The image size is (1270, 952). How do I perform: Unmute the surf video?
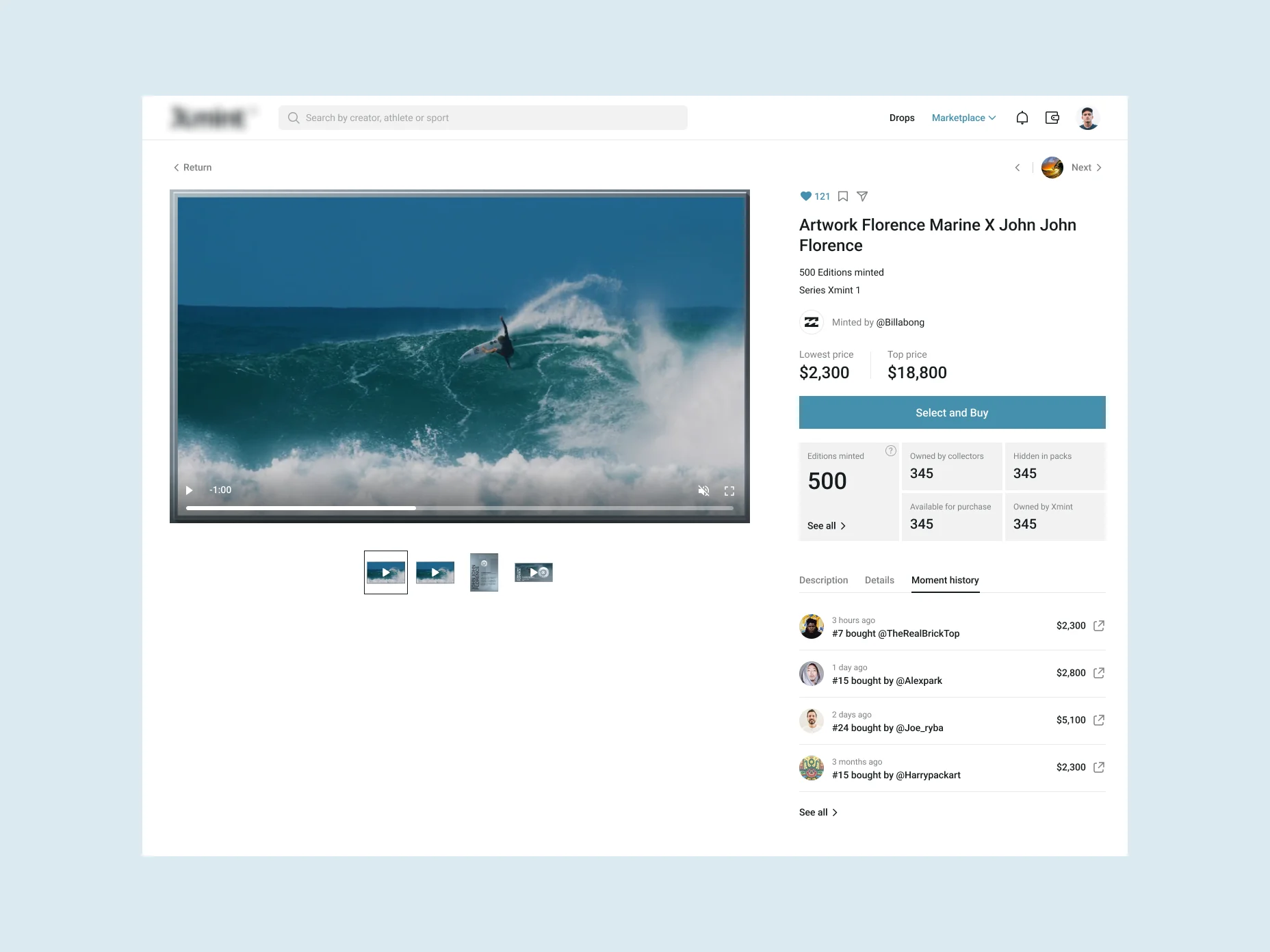pyautogui.click(x=703, y=490)
